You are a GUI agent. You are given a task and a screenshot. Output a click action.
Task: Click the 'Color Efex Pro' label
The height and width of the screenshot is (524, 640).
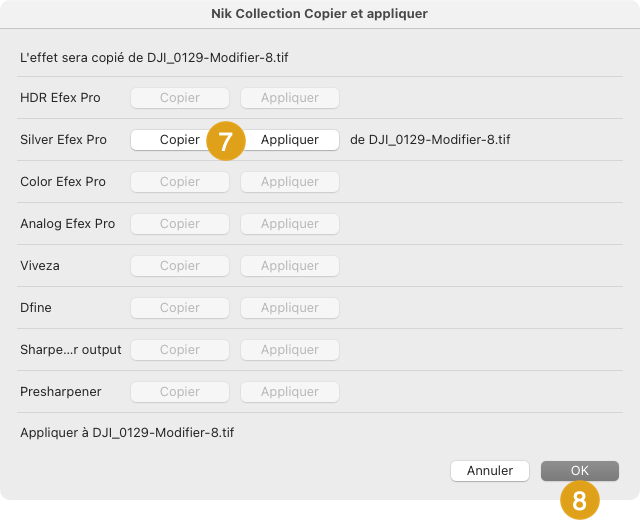(63, 182)
